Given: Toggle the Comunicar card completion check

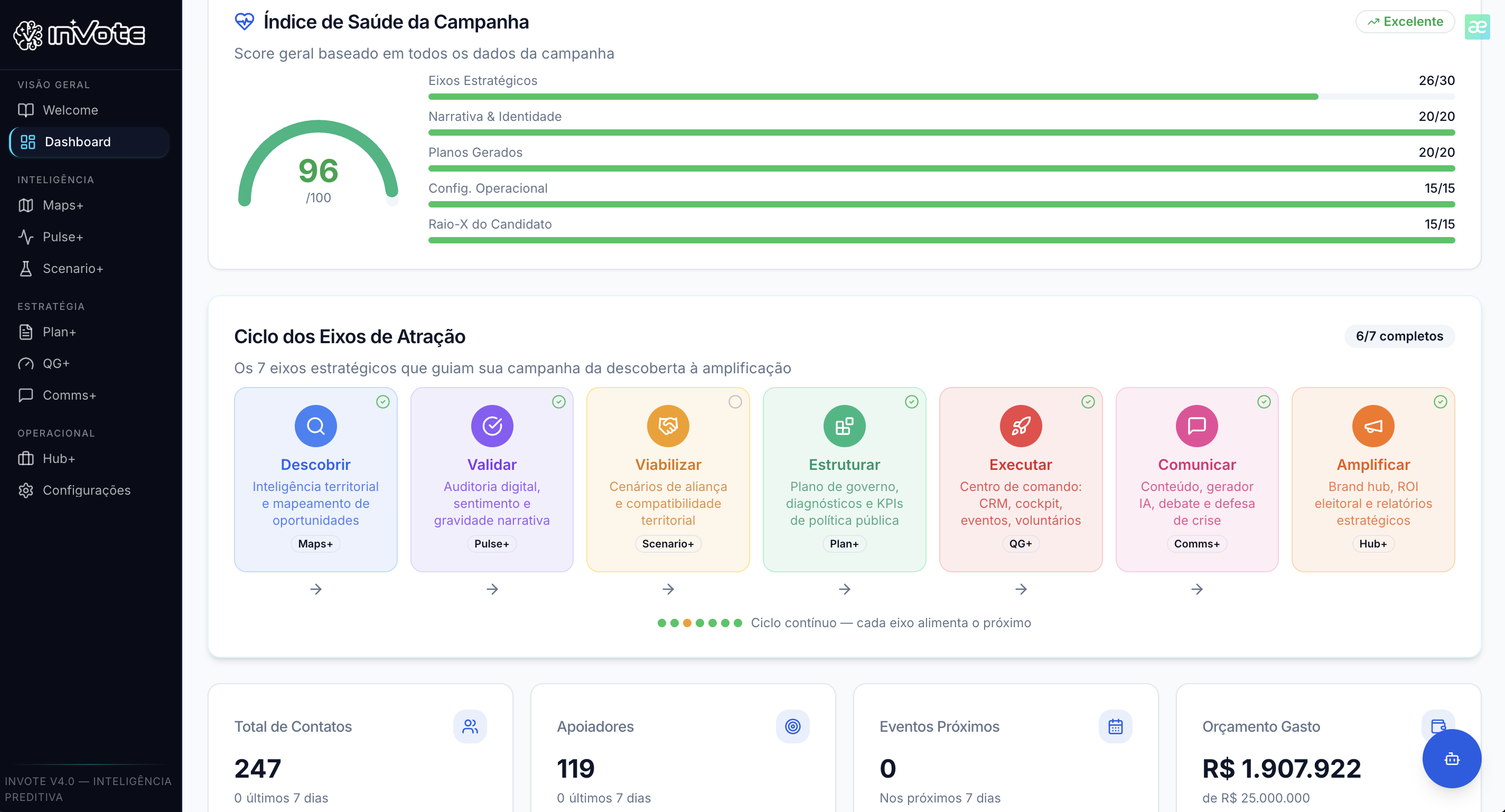Looking at the screenshot, I should 1264,402.
